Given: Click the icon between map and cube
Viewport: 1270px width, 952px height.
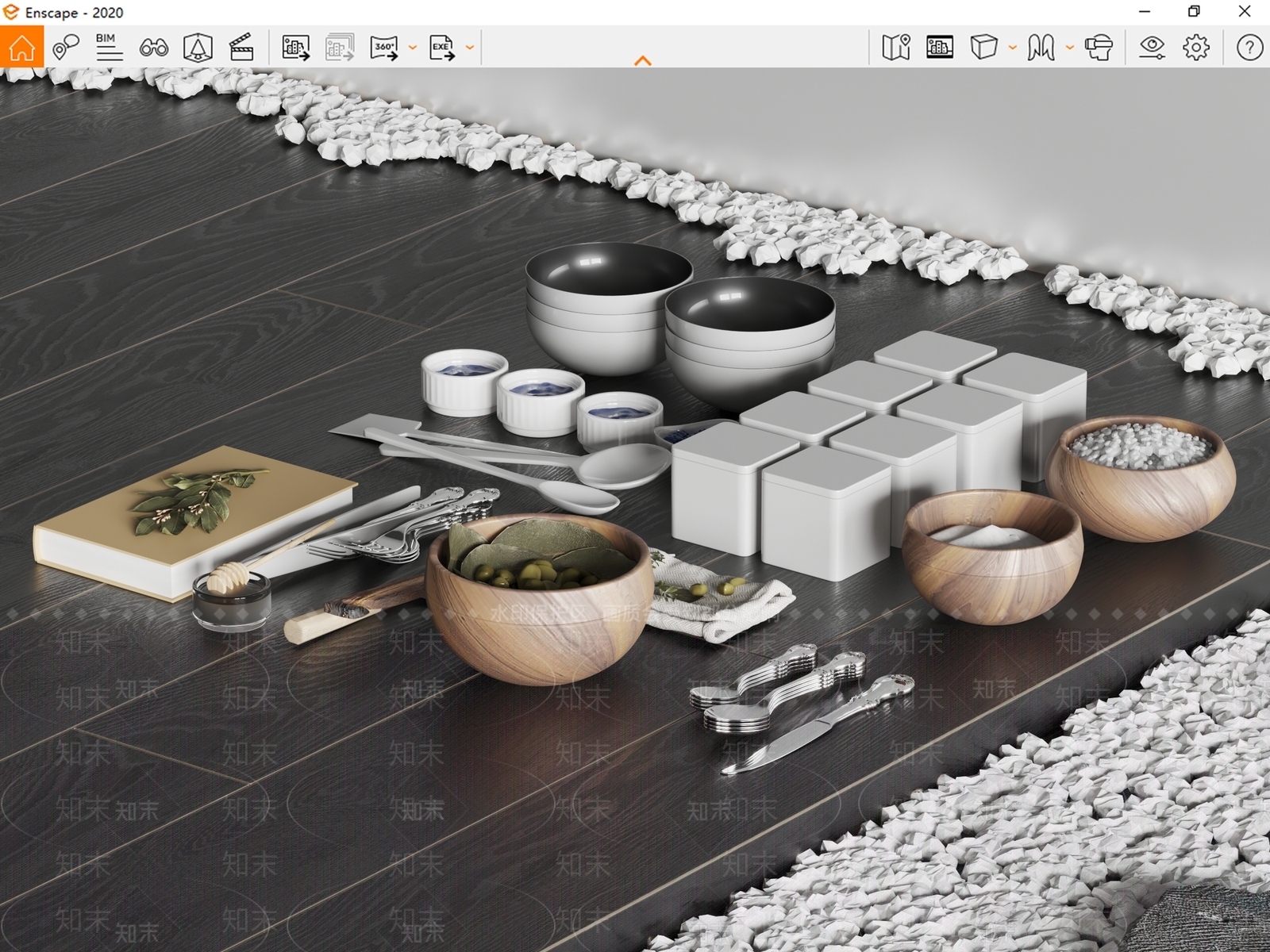Looking at the screenshot, I should coord(940,48).
